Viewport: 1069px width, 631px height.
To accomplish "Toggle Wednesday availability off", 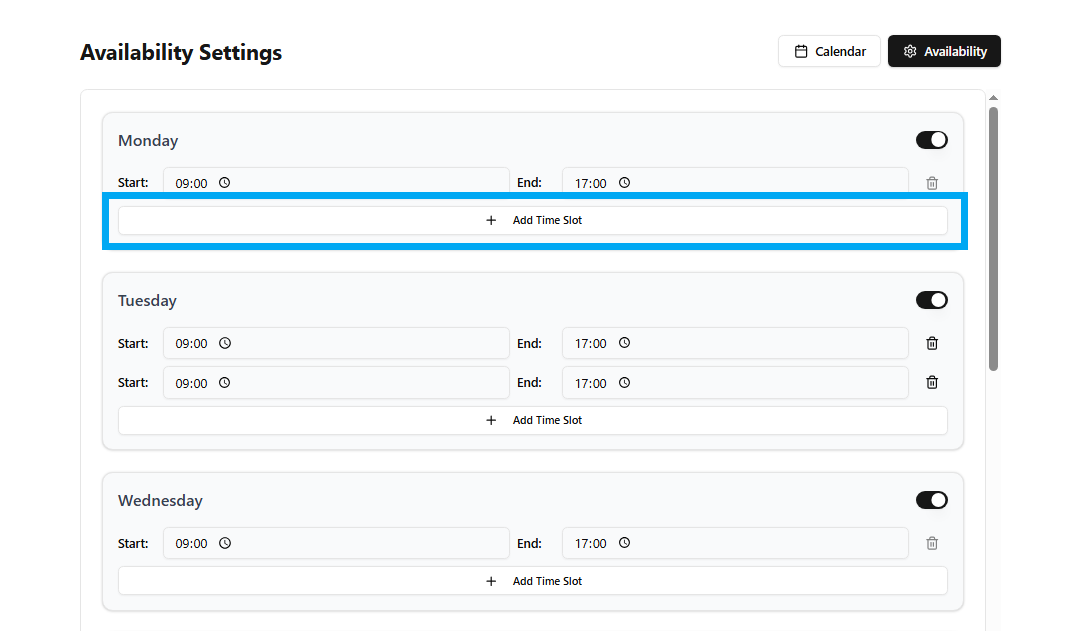I will point(931,500).
